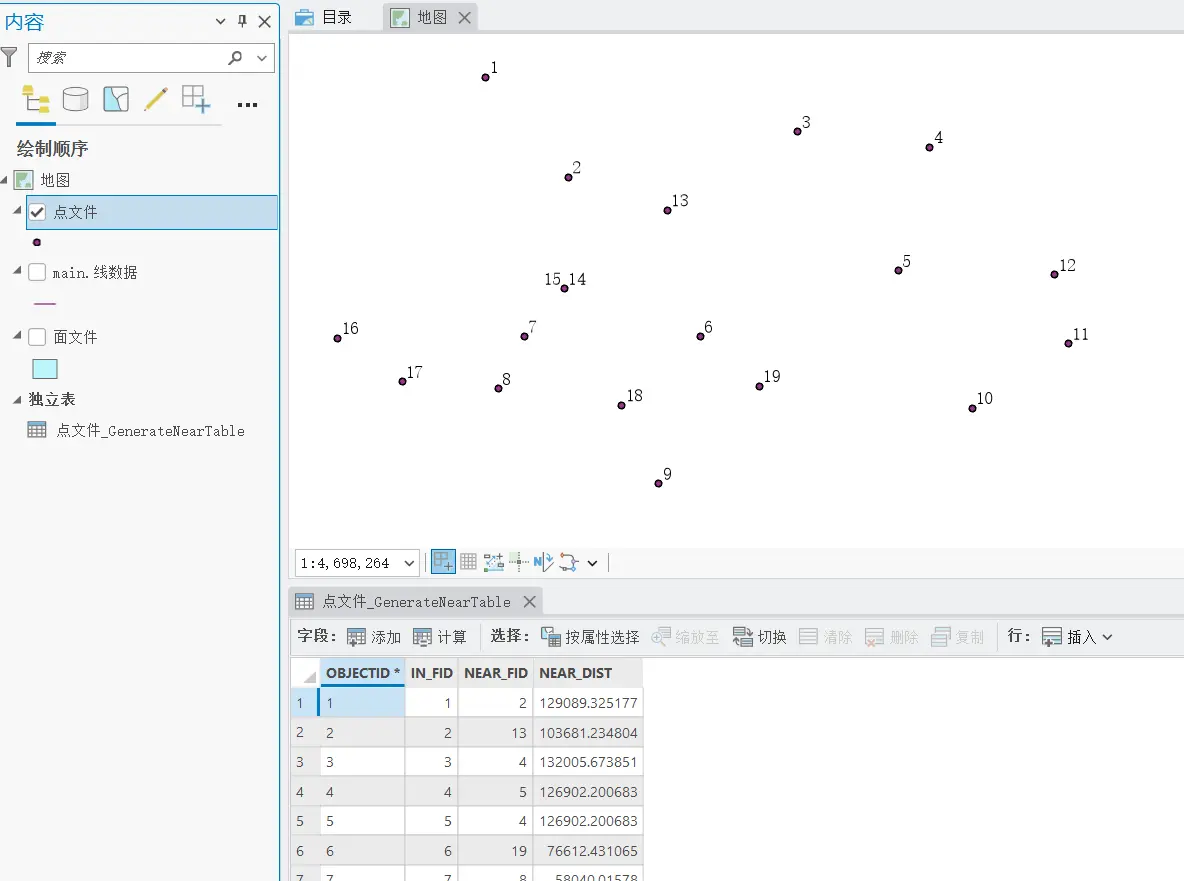Open the List By Editing pencil icon

[155, 100]
